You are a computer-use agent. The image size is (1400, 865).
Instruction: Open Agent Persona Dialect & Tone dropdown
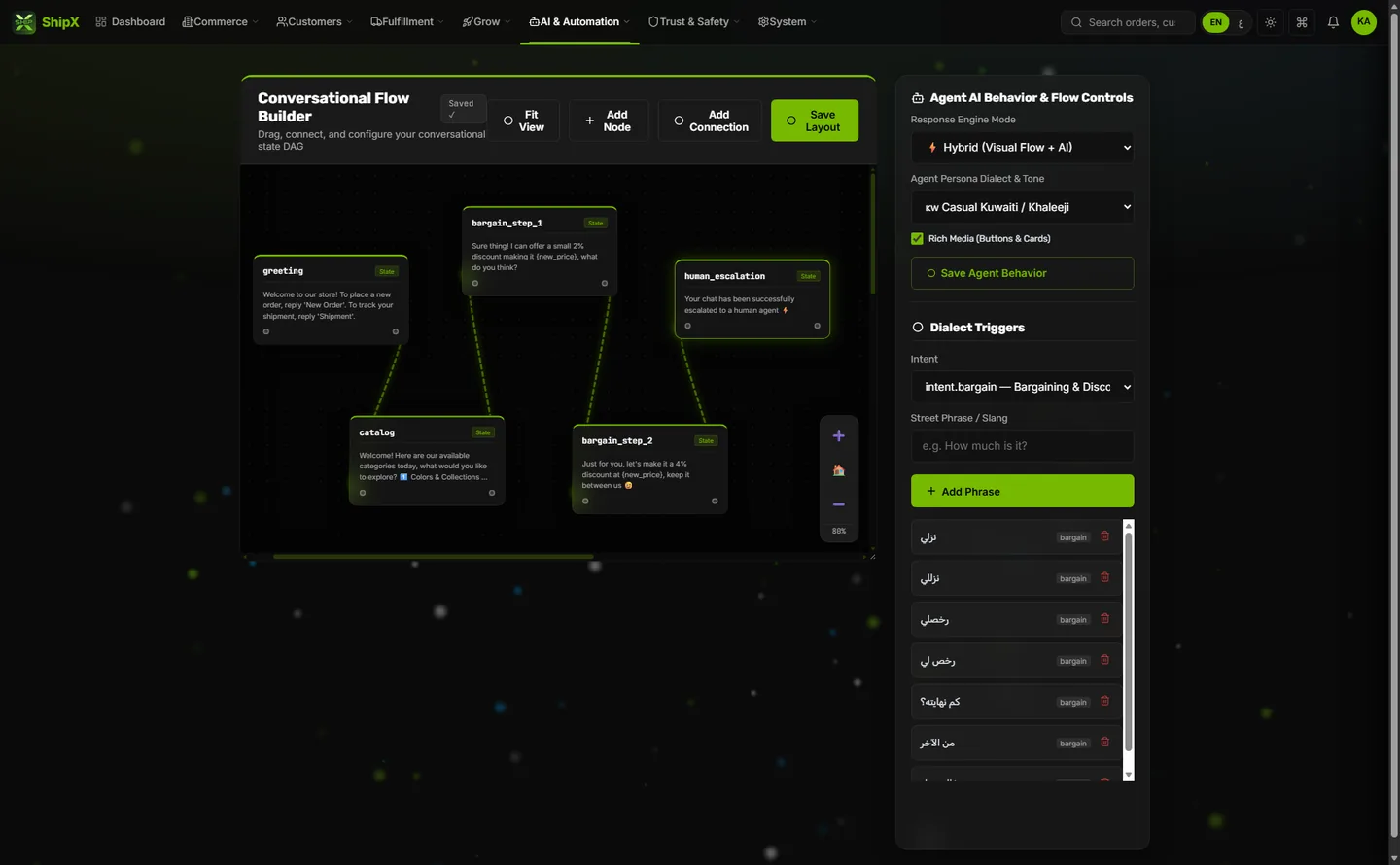click(1022, 207)
